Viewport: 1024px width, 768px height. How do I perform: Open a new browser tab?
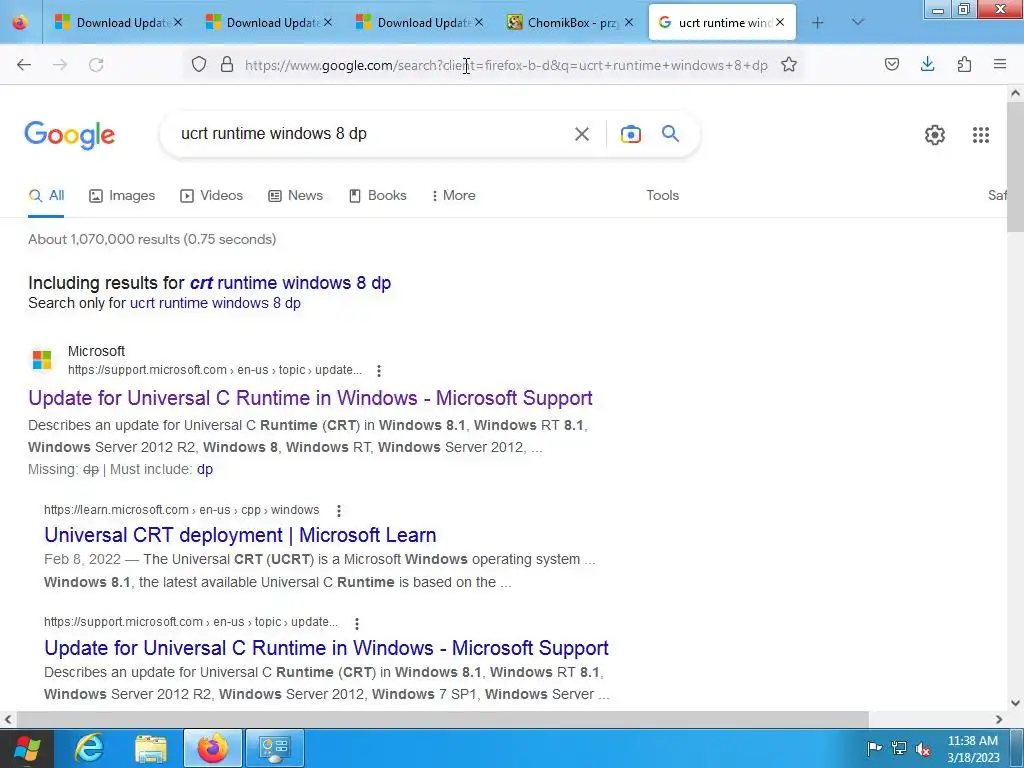pyautogui.click(x=818, y=23)
